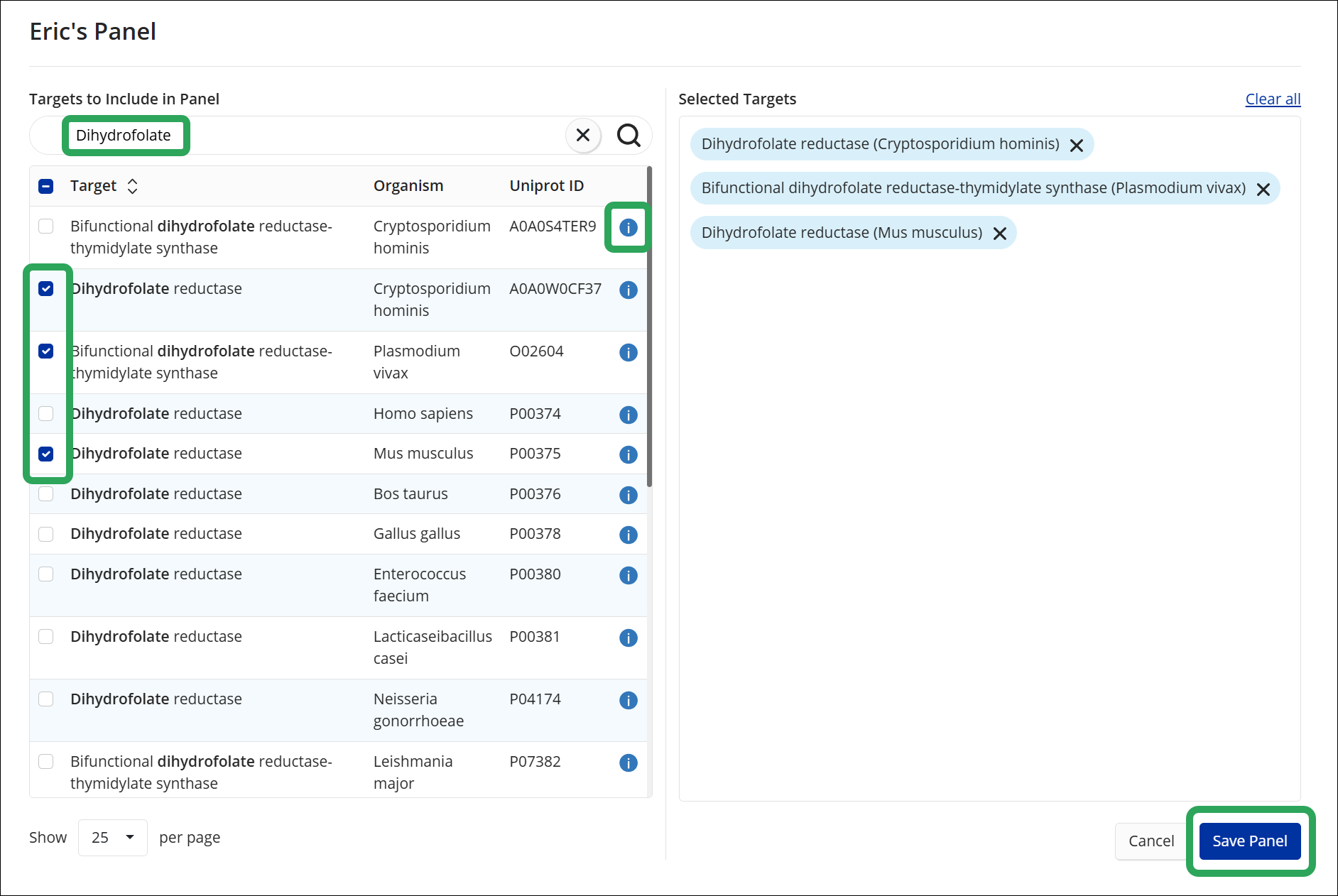The image size is (1338, 896).
Task: Open info icon for Bos taurus entry
Action: [x=628, y=495]
